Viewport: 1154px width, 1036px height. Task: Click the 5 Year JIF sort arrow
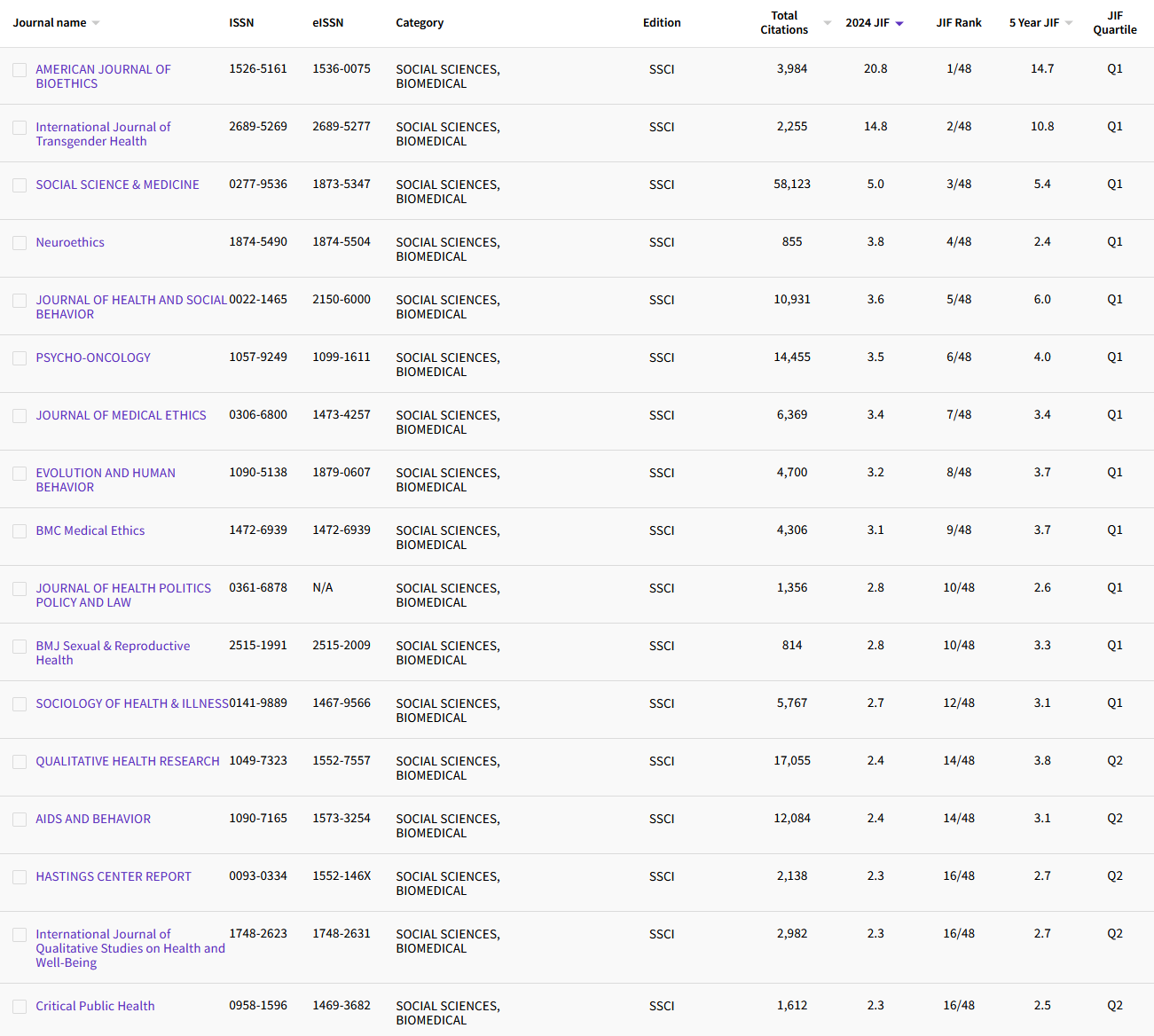click(1069, 23)
